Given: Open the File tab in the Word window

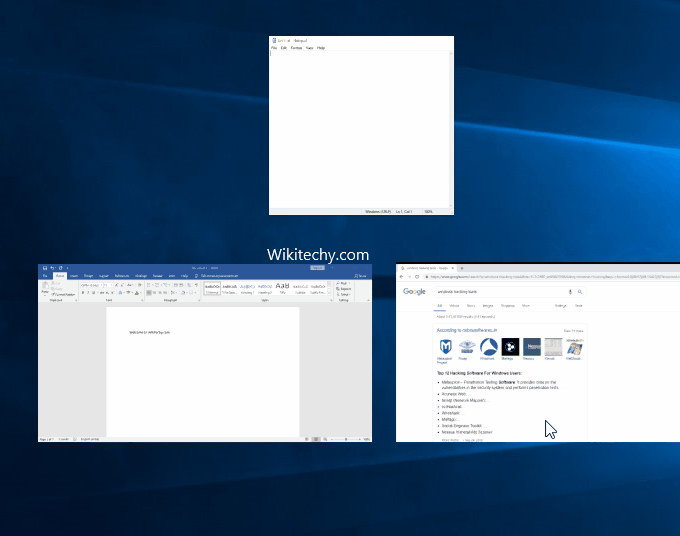Looking at the screenshot, I should coord(45,276).
